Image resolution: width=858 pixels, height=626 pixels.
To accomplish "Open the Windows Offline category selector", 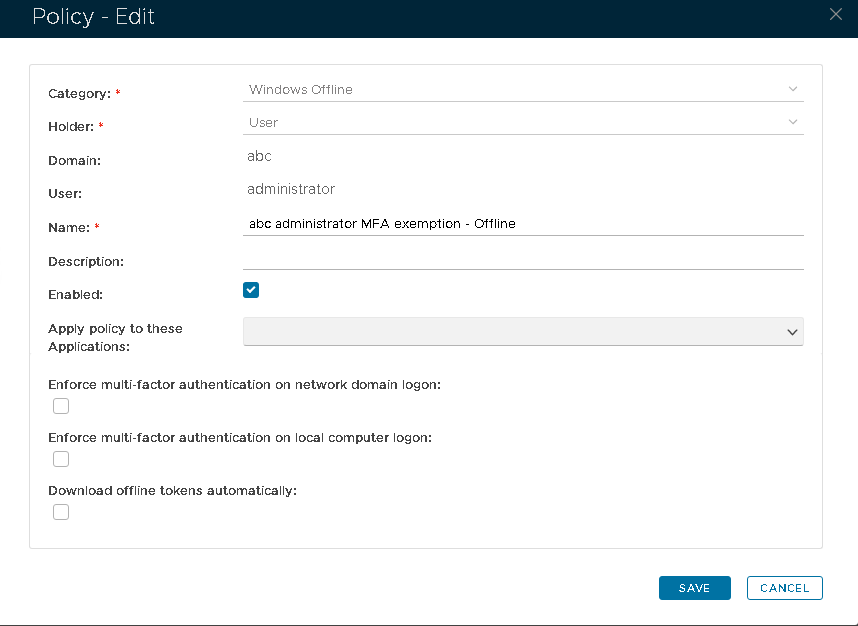I will 520,89.
